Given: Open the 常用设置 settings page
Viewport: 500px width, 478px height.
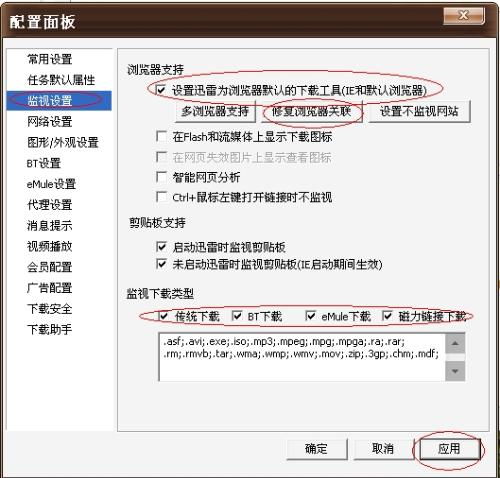Looking at the screenshot, I should point(50,59).
